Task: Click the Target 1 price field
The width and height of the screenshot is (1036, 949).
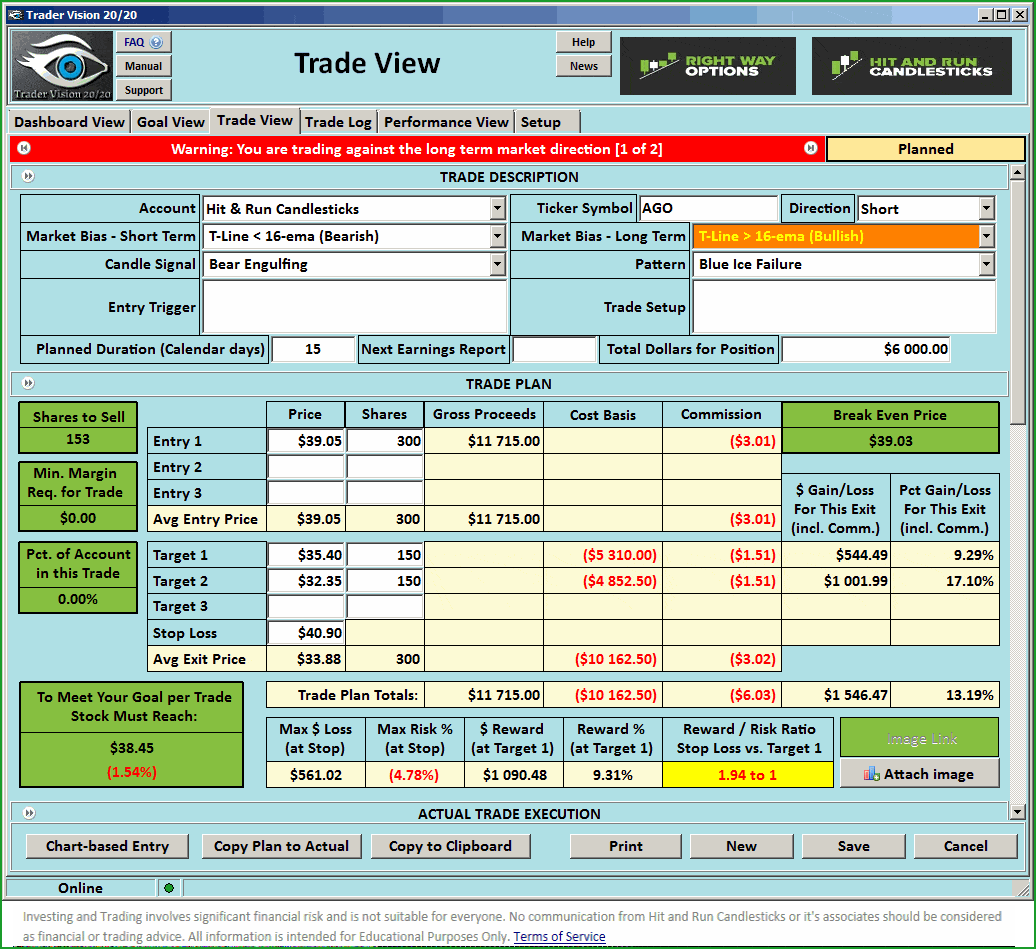Action: tap(306, 554)
